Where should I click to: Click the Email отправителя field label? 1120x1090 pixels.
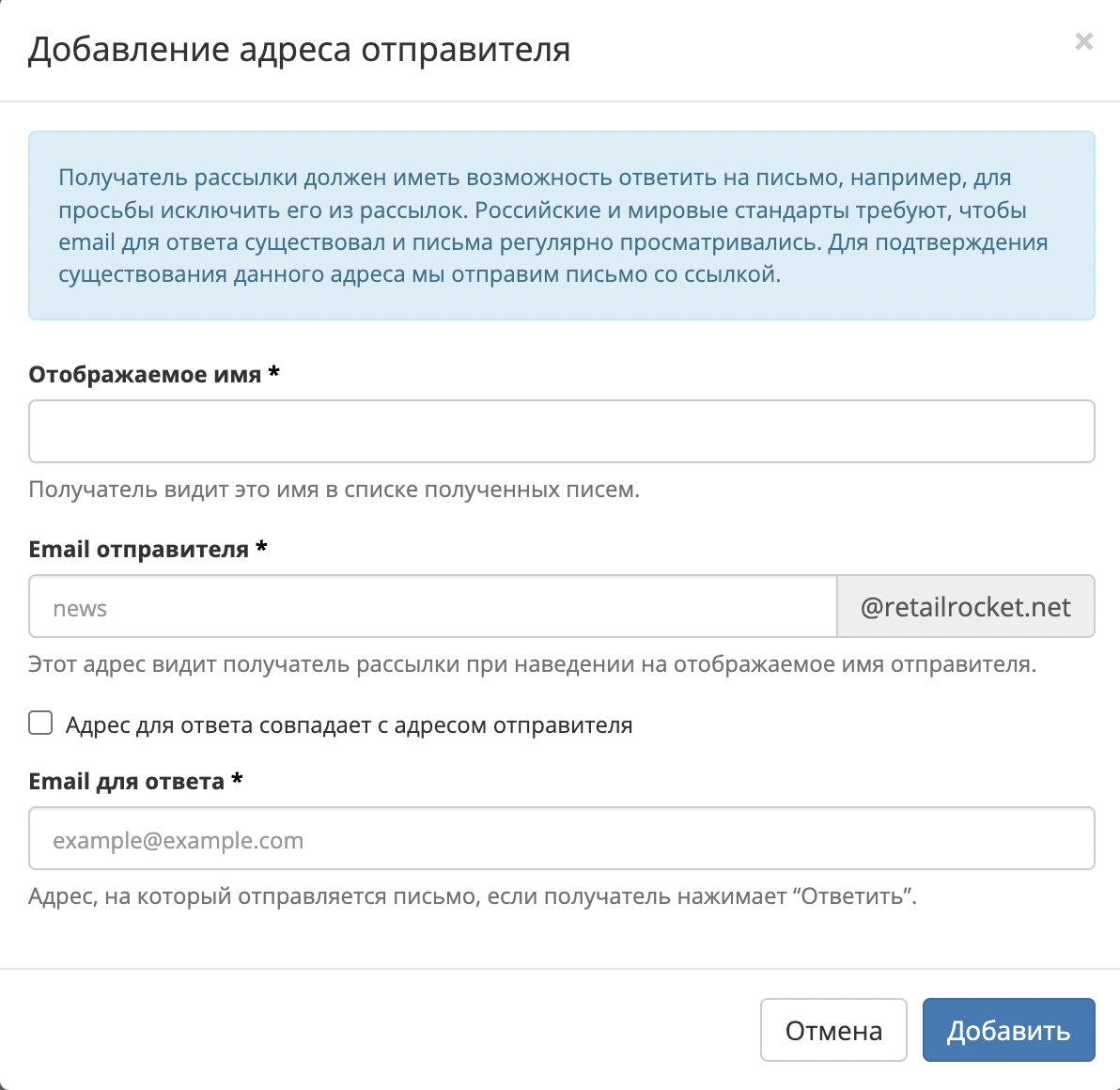[x=138, y=550]
